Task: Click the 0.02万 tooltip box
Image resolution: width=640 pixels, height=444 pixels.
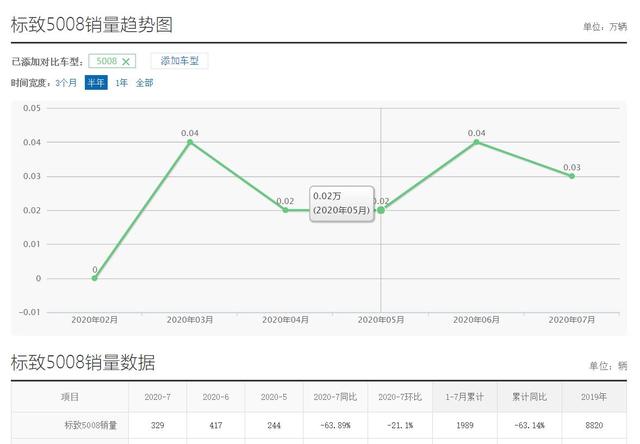Action: (342, 204)
